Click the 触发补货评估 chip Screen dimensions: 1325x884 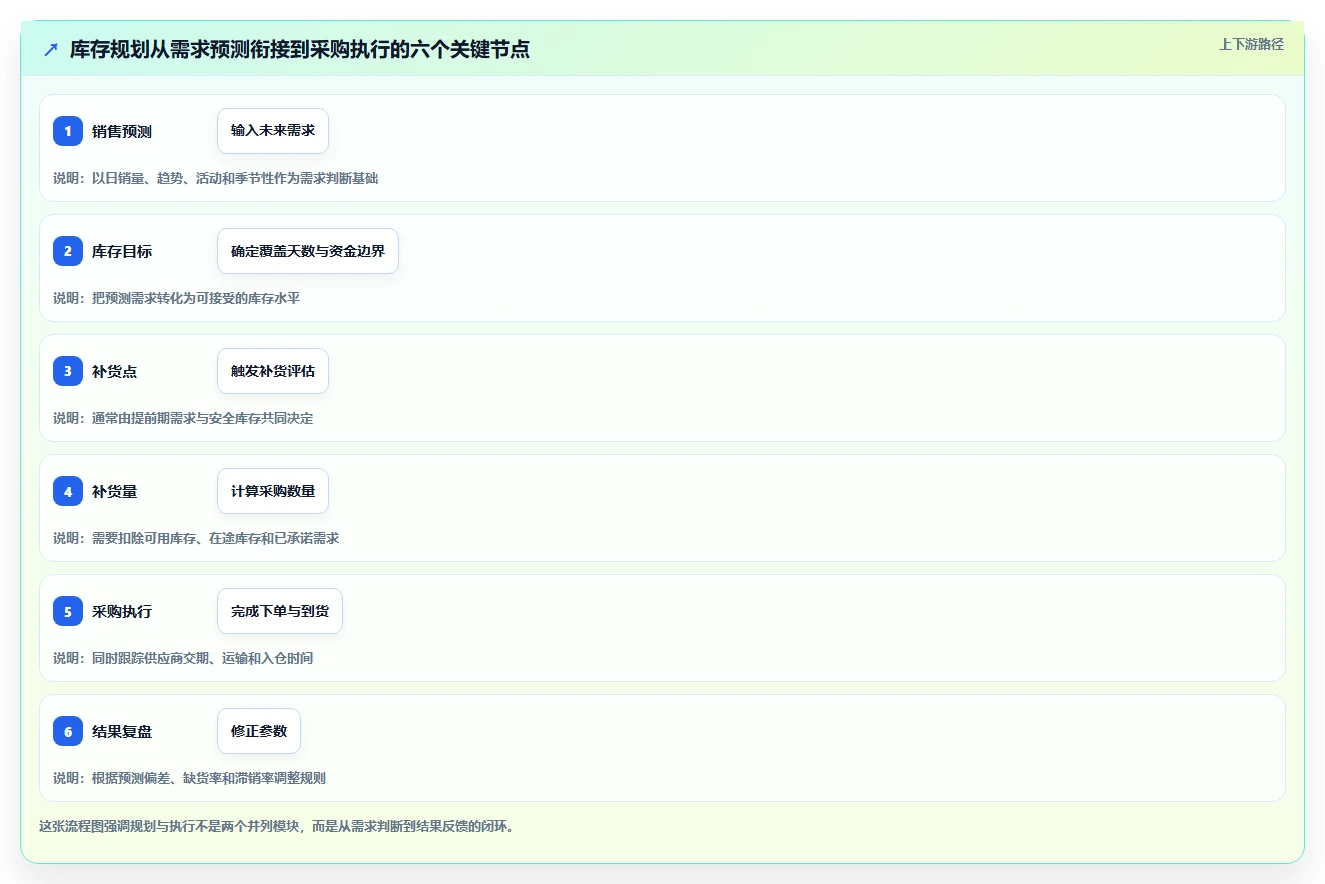tap(273, 371)
